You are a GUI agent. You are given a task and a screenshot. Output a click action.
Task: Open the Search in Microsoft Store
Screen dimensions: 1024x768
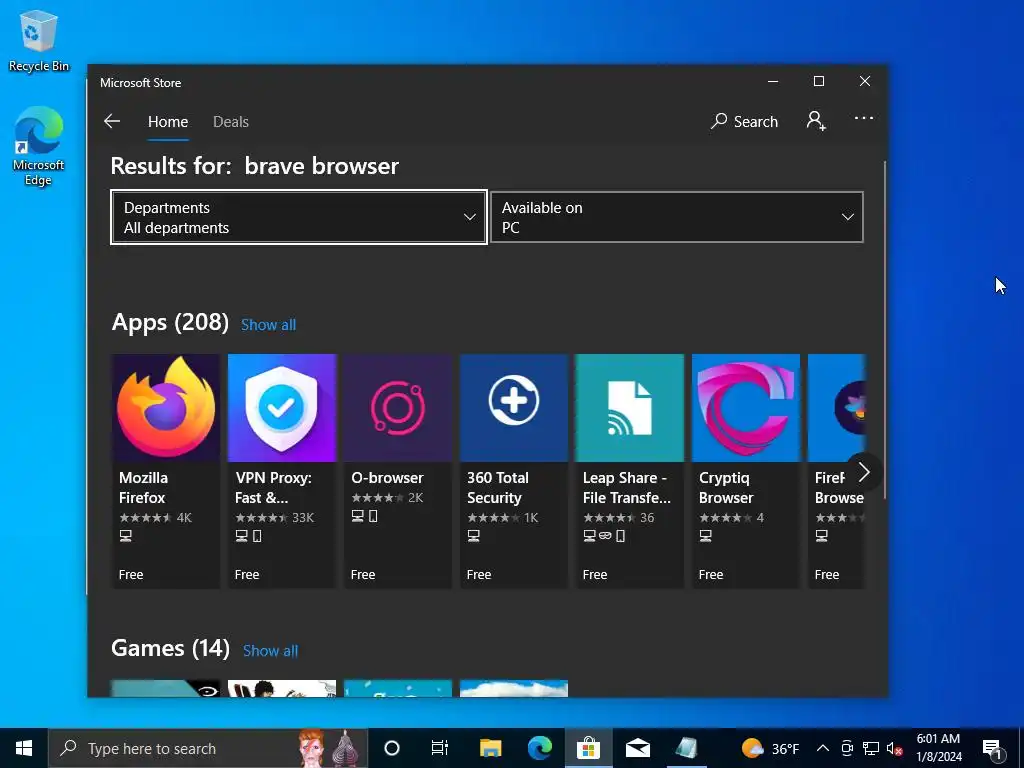point(744,121)
